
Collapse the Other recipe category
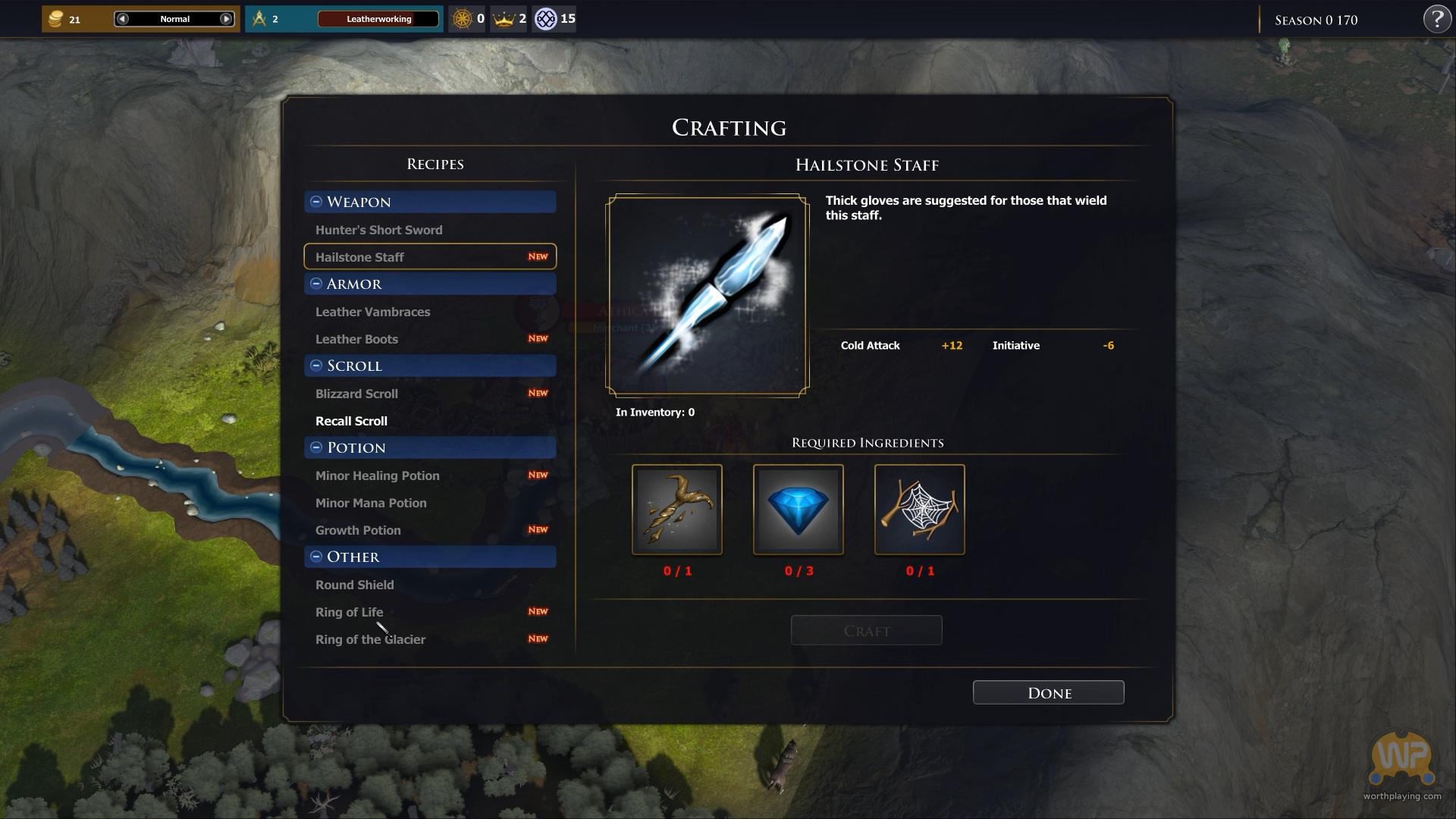click(x=316, y=557)
